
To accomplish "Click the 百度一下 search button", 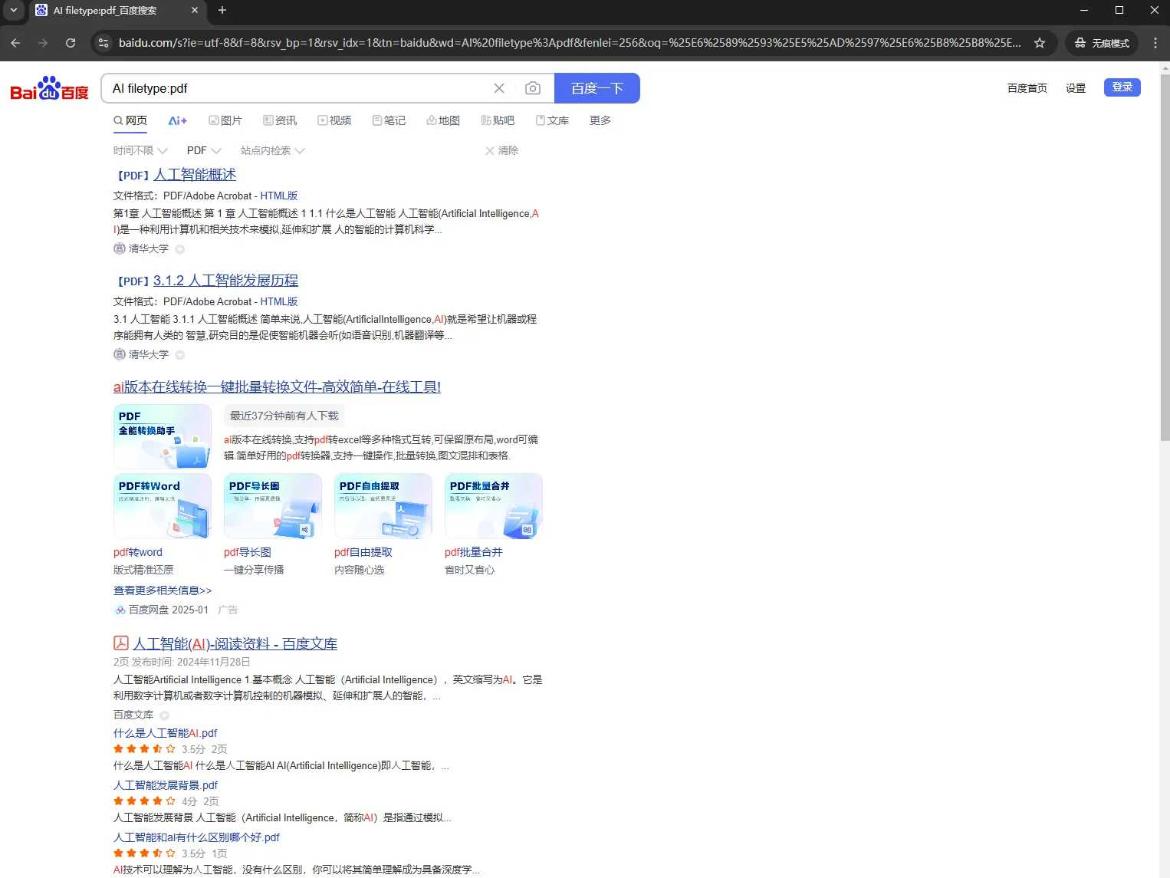I will coord(596,88).
